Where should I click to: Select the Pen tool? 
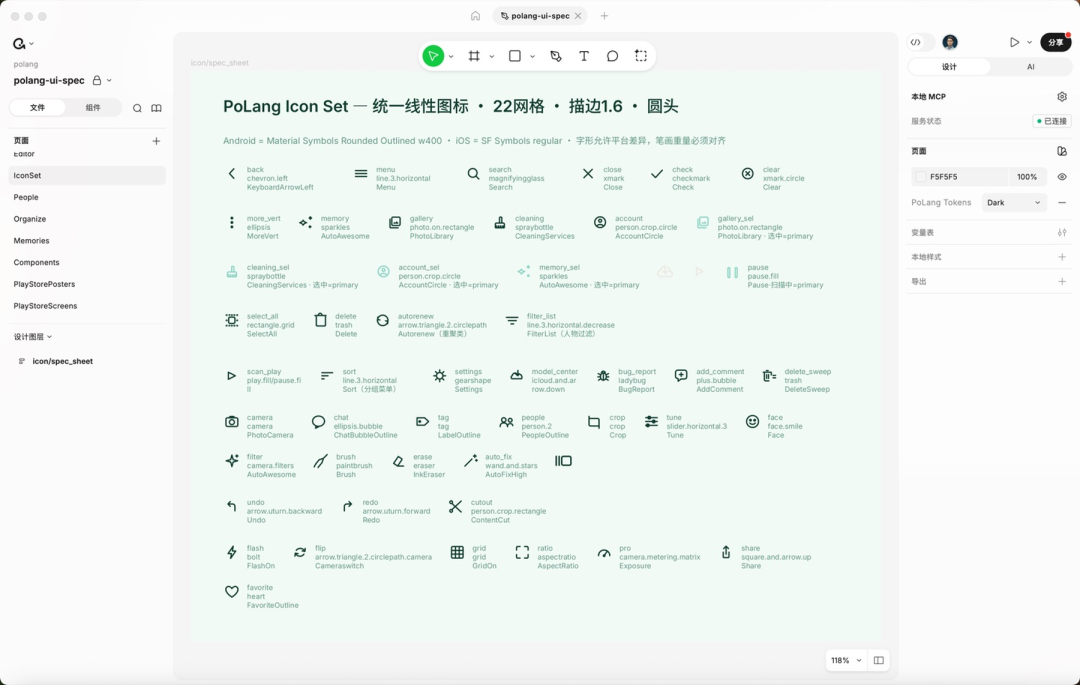click(556, 56)
